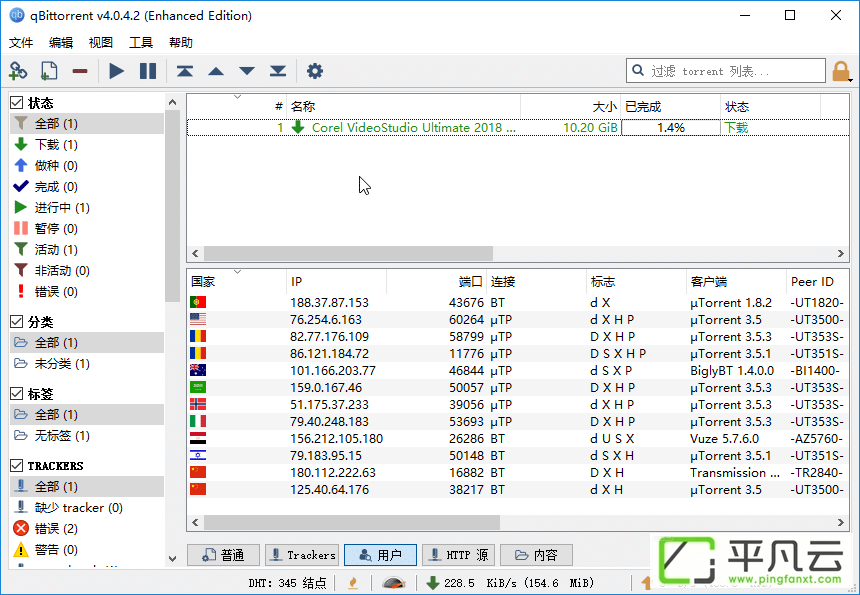Select tracker filter 警告 (0)
Screen dimensions: 860x595
(x=87, y=549)
